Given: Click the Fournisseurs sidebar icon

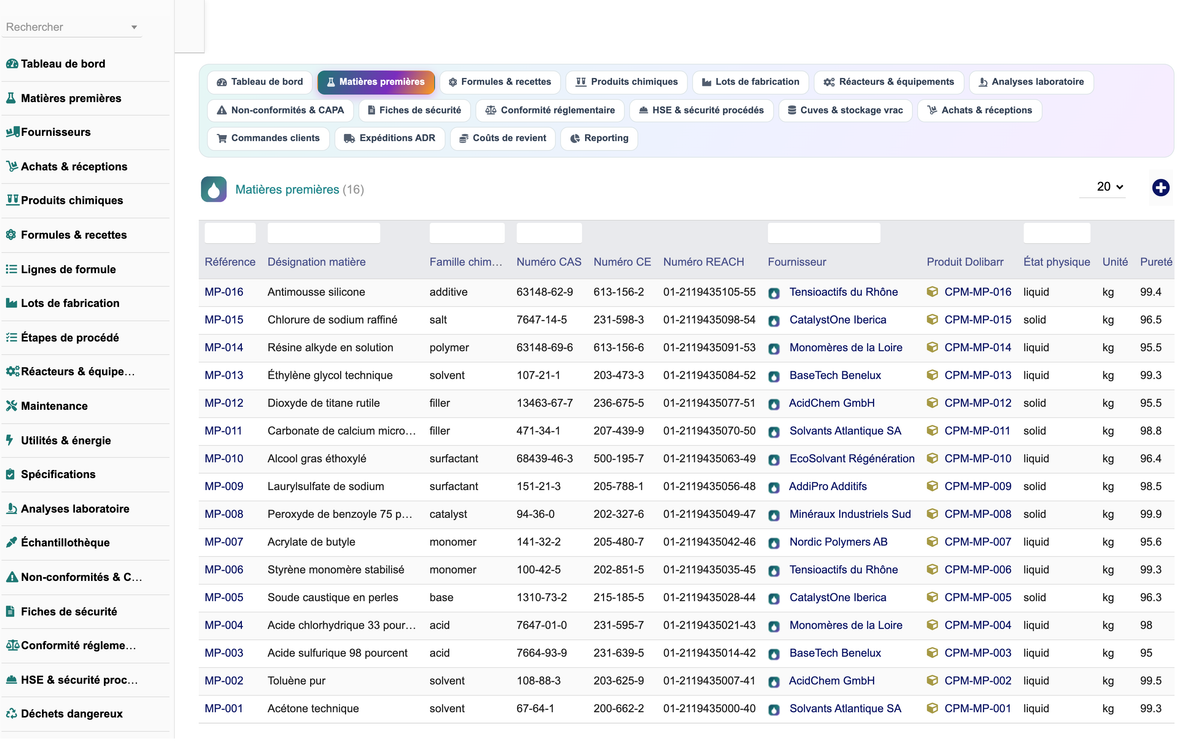Looking at the screenshot, I should (x=13, y=132).
